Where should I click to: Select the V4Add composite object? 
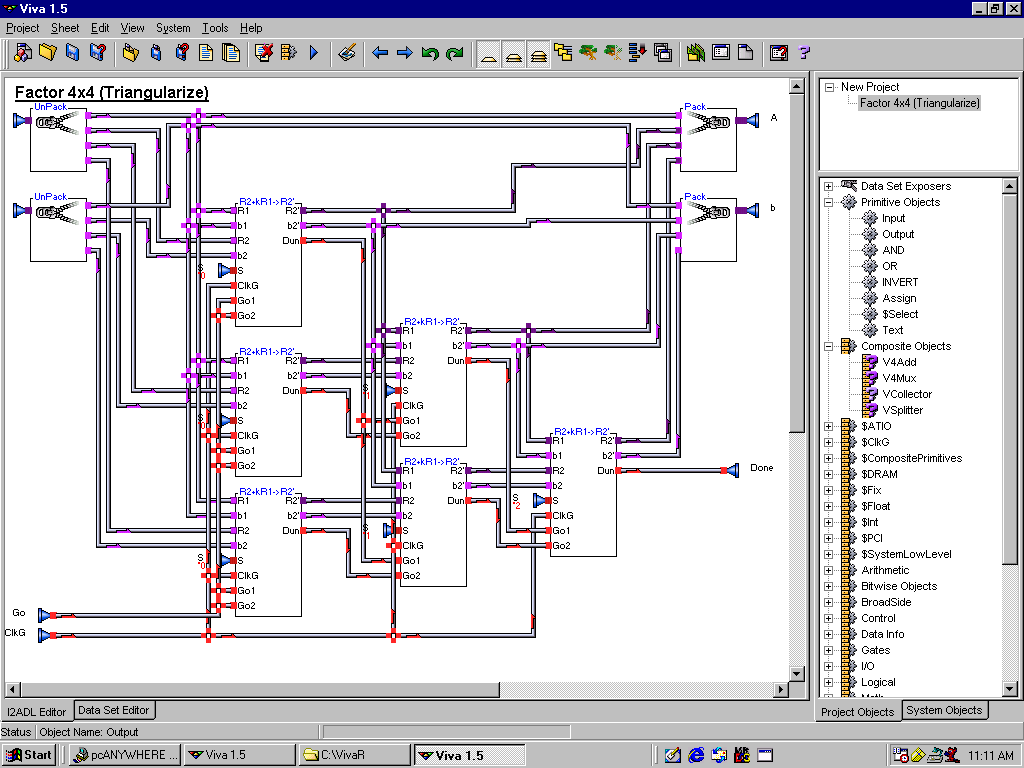(899, 362)
